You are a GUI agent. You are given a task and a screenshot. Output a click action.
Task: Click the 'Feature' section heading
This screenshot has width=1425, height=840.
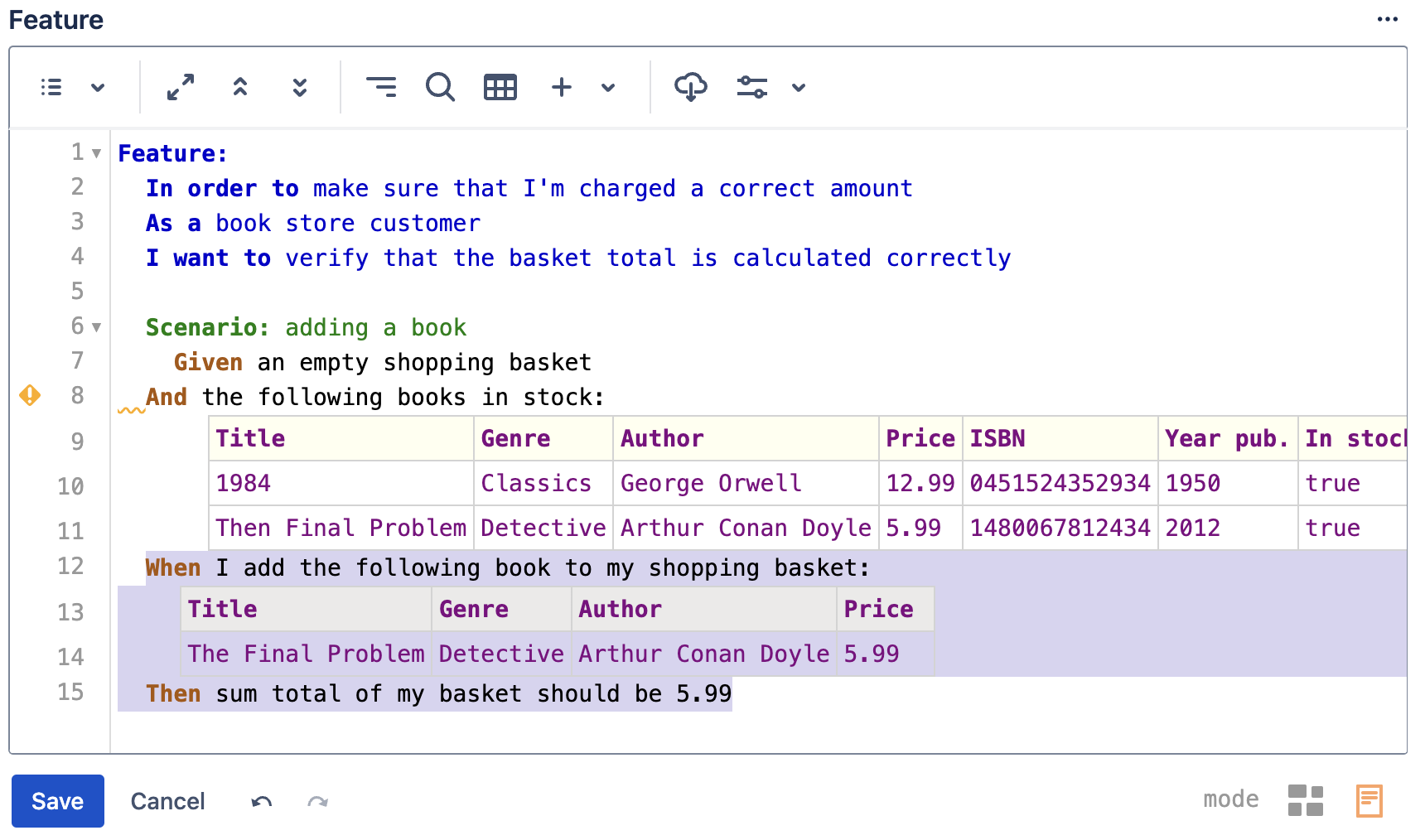56,19
